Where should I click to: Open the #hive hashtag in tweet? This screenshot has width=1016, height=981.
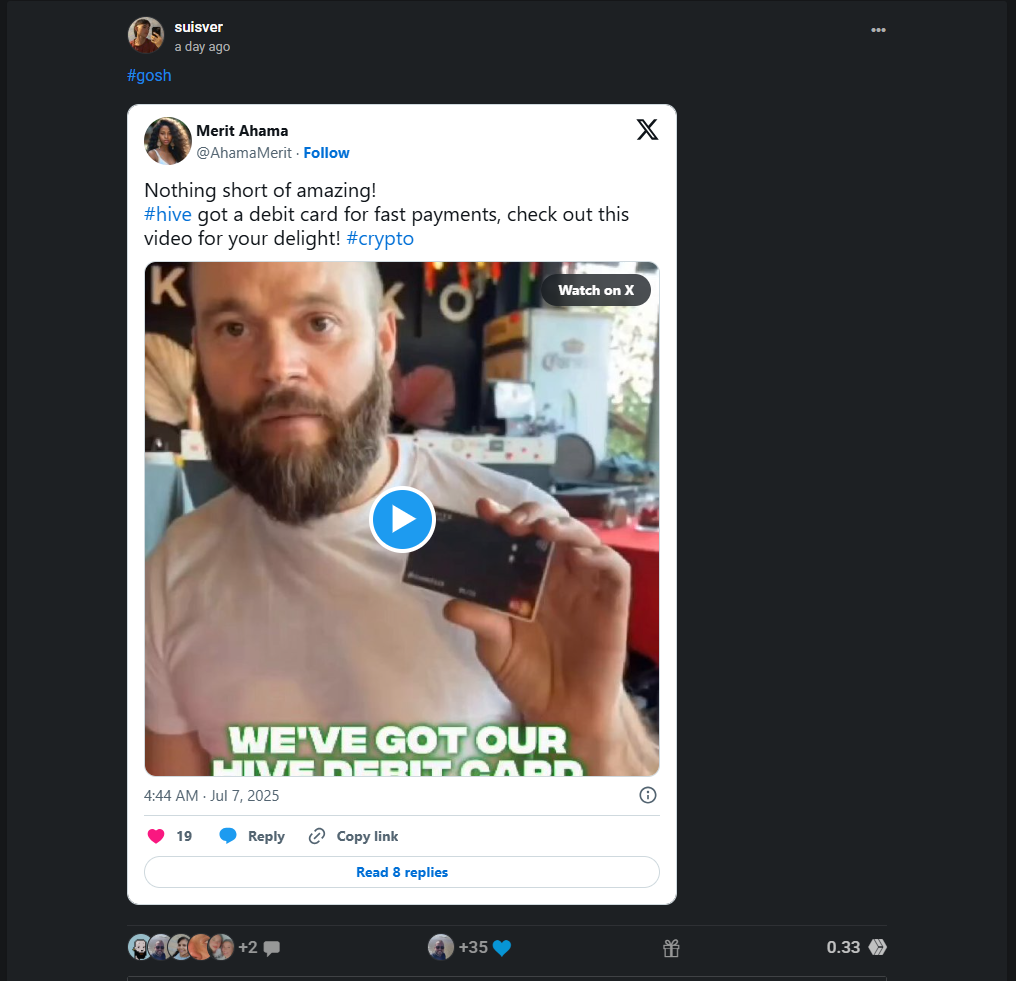click(168, 214)
